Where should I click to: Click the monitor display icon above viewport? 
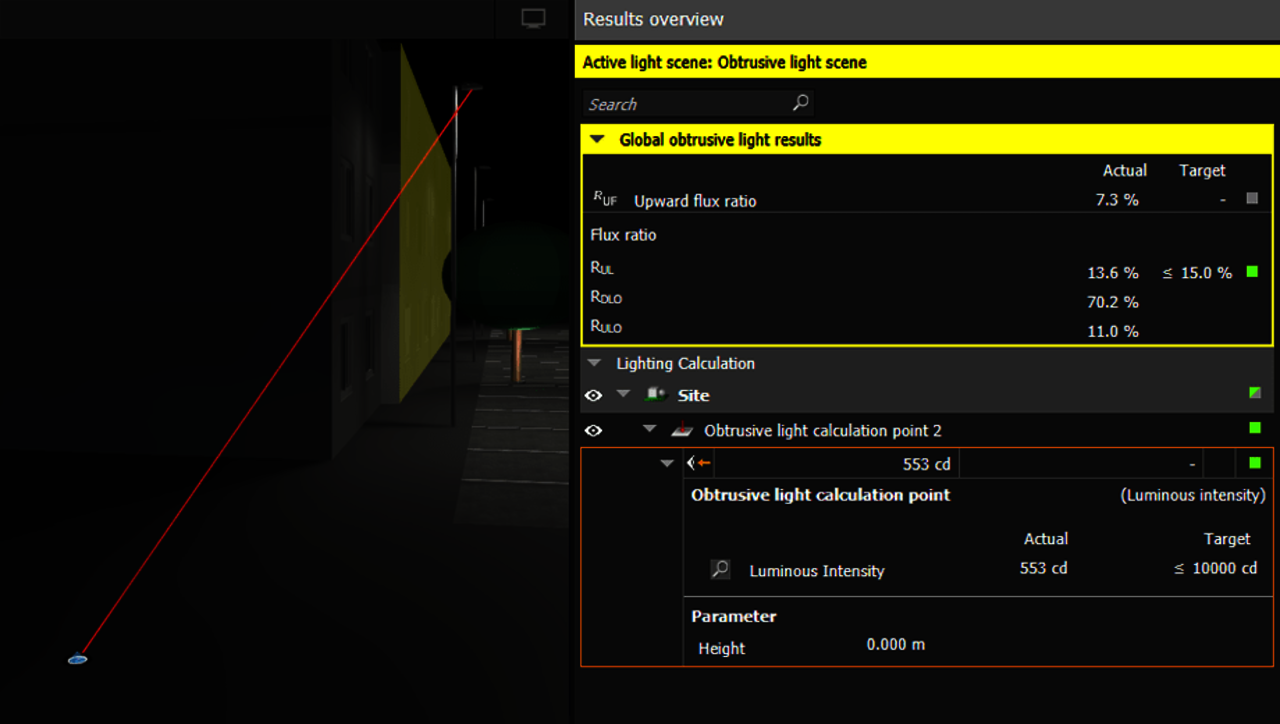click(534, 19)
